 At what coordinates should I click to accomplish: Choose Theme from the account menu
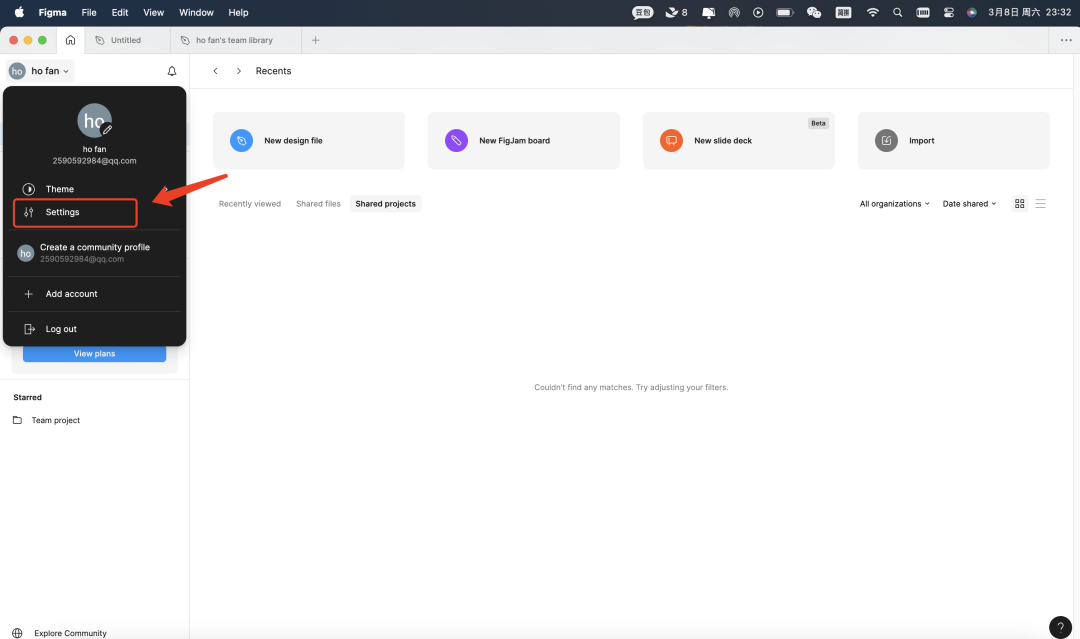(60, 189)
